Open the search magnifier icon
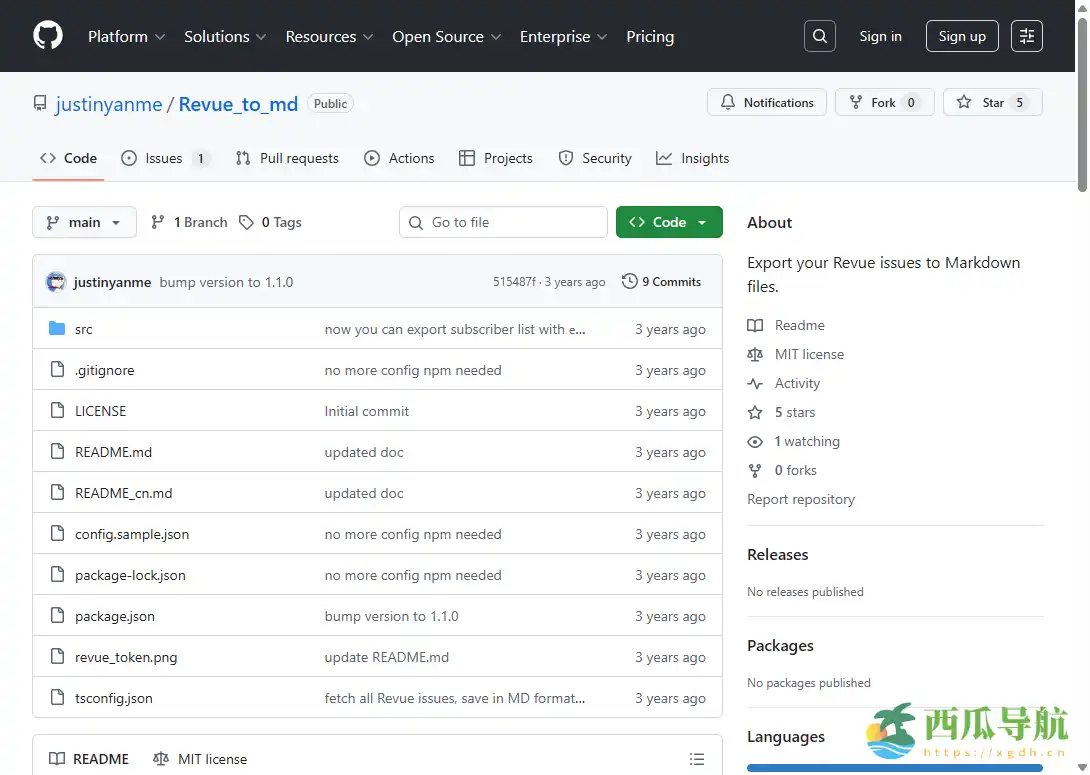Screen dimensions: 1090x775 pos(819,36)
